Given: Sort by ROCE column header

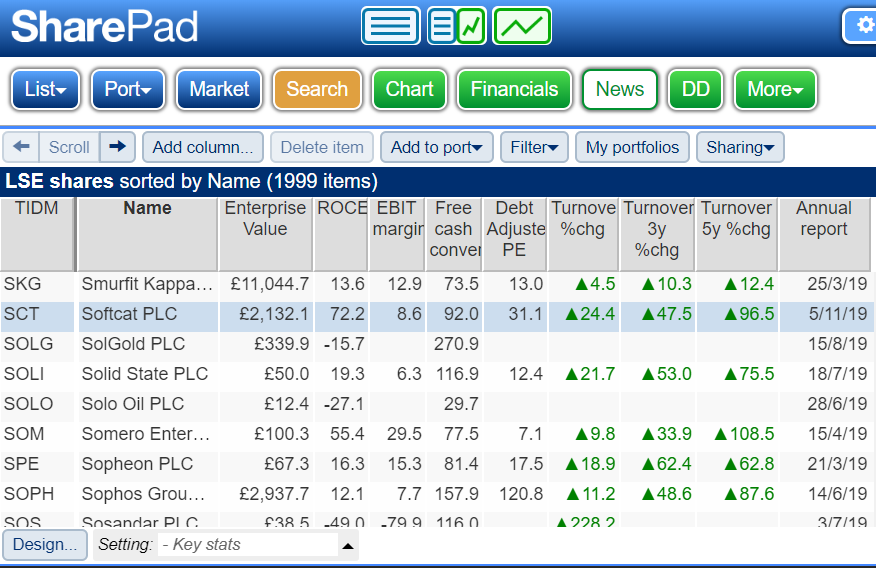Looking at the screenshot, I should [341, 234].
